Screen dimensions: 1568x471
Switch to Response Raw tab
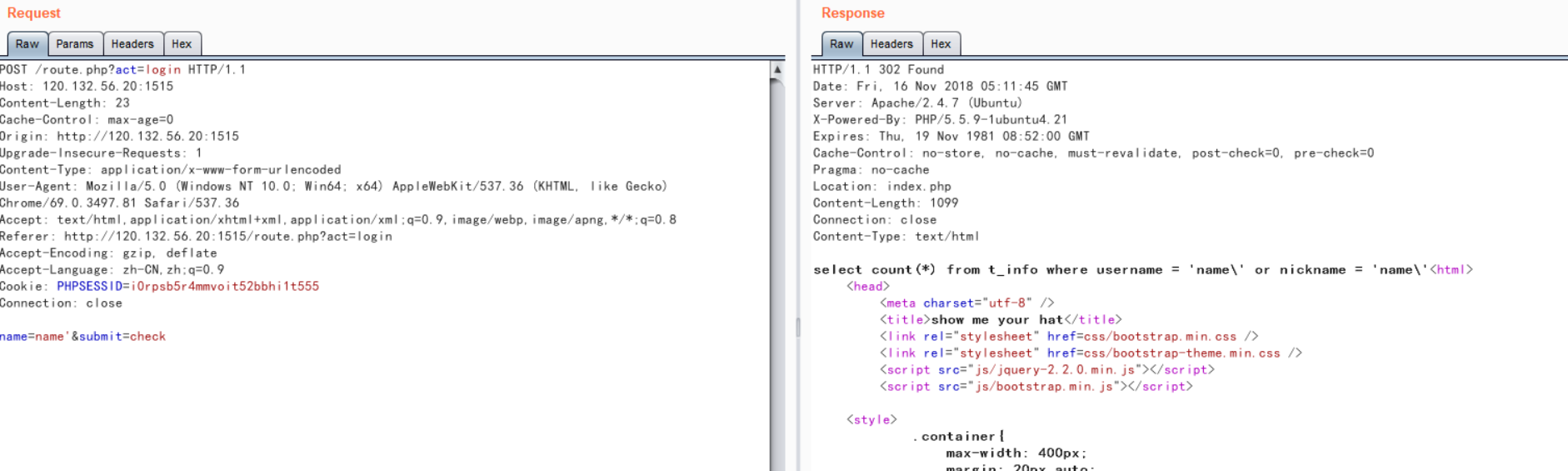point(841,44)
